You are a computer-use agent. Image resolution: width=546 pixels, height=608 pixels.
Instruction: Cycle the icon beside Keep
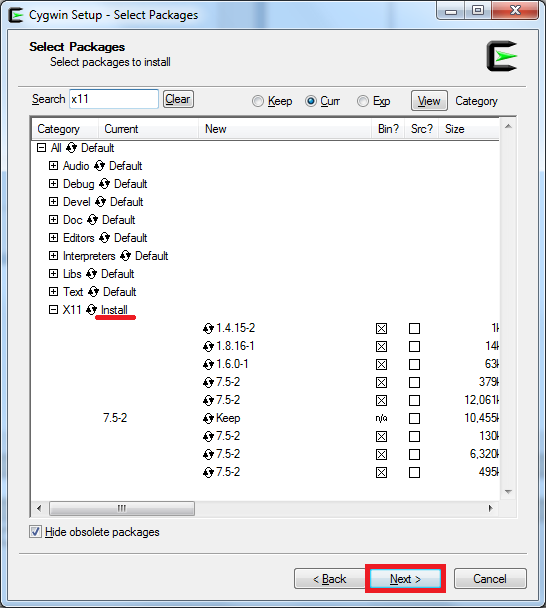pyautogui.click(x=208, y=418)
